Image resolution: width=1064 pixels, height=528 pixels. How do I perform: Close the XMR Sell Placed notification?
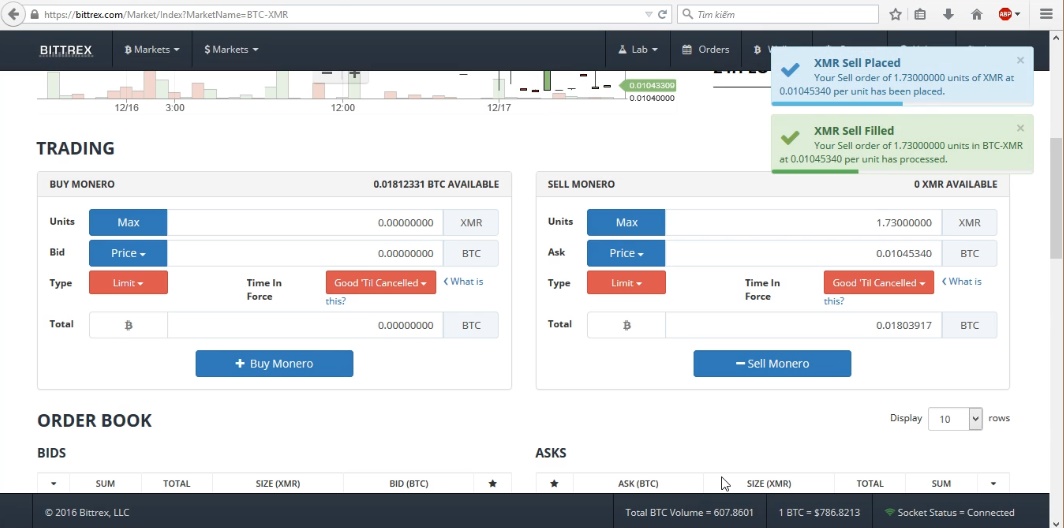[x=1020, y=60]
